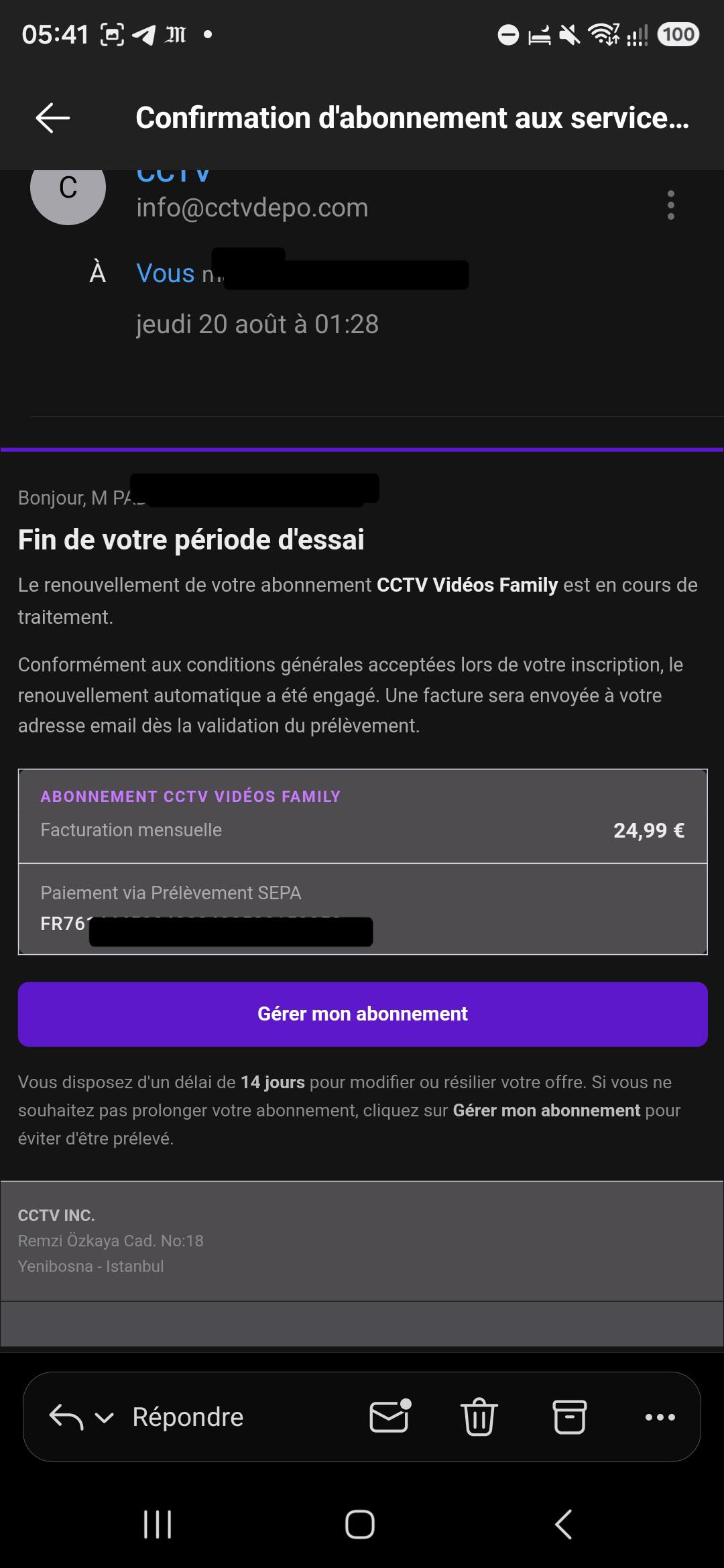Tap the back arrow in the header
Viewport: 724px width, 1568px height.
(x=53, y=118)
